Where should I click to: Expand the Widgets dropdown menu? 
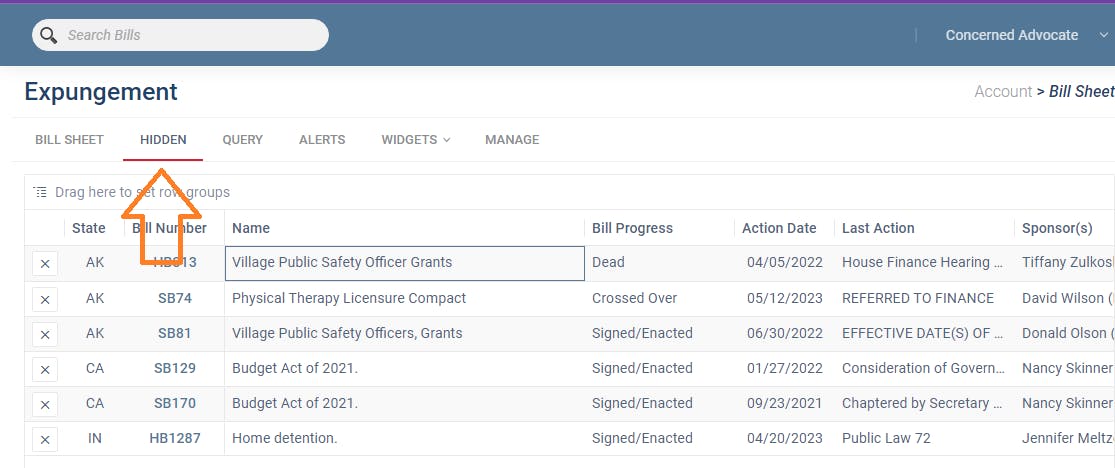415,140
